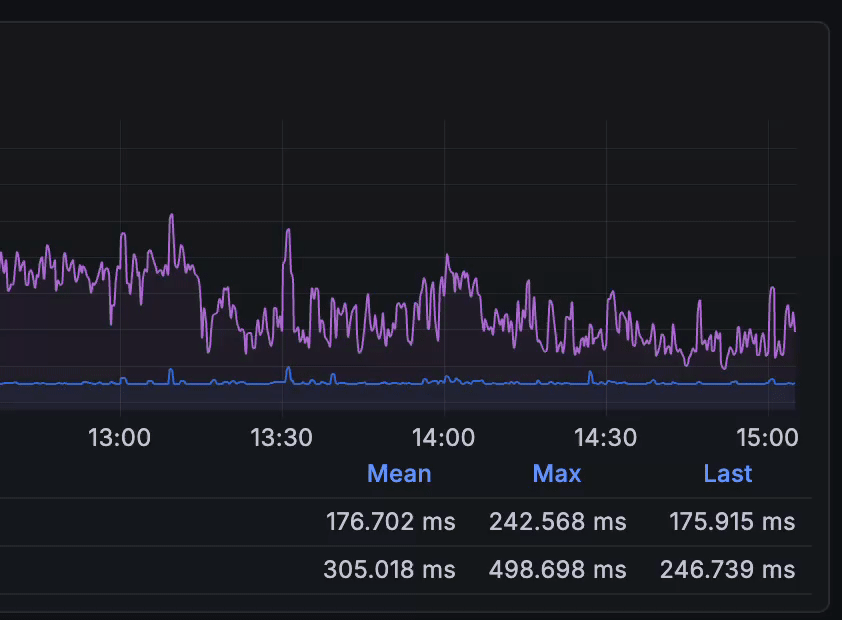The image size is (842, 620).
Task: Click the 15:00 time axis label
Action: (x=767, y=438)
